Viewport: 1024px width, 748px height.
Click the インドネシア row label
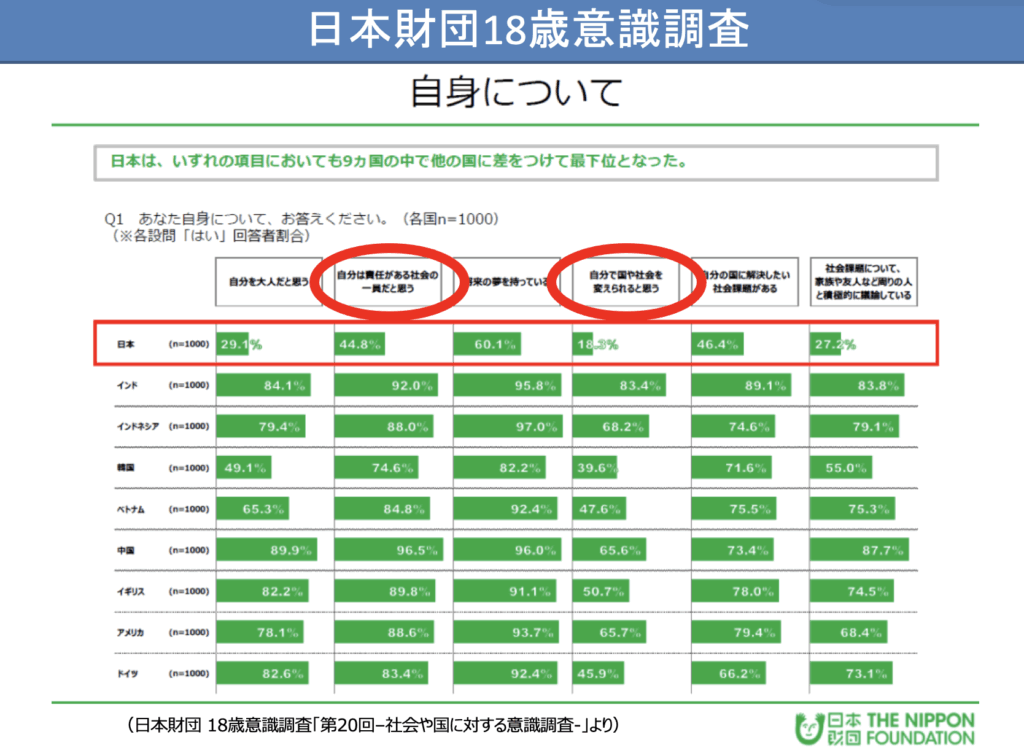[x=138, y=427]
